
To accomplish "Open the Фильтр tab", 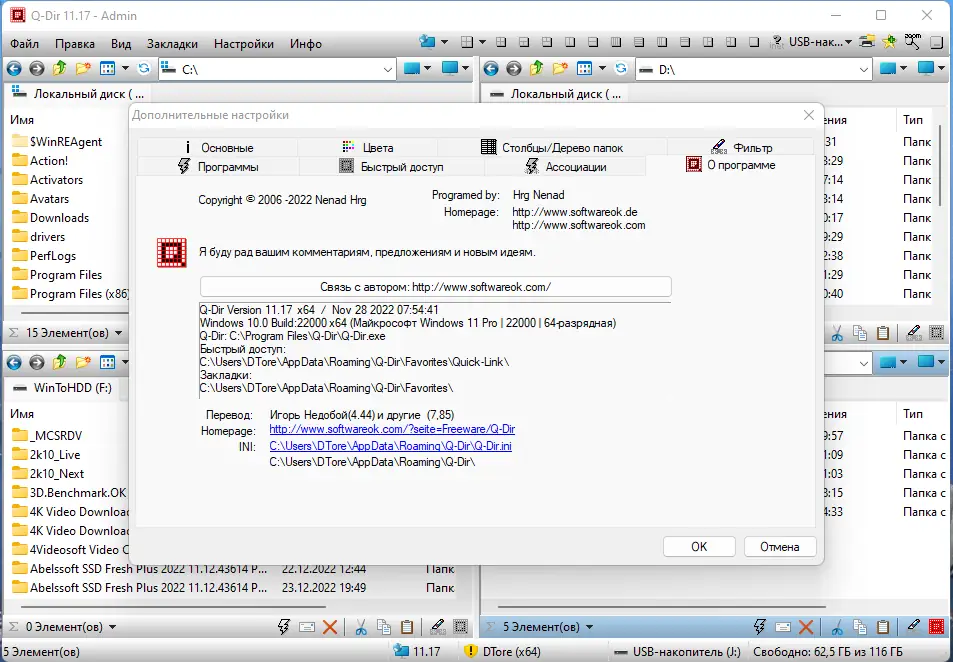I will coord(741,147).
